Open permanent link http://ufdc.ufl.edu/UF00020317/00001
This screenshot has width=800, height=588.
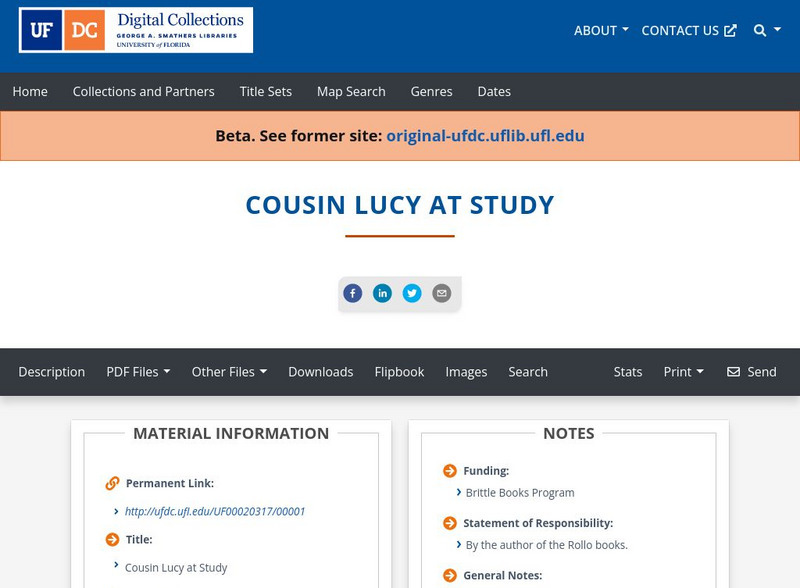click(x=215, y=511)
